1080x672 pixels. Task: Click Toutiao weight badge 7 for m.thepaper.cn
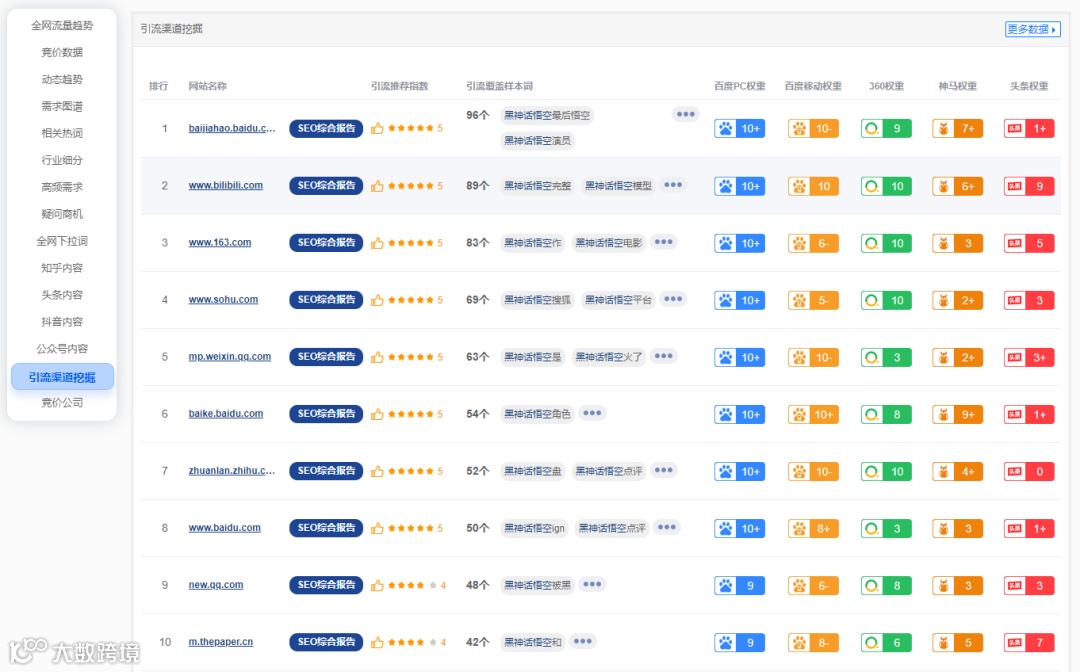[1029, 642]
